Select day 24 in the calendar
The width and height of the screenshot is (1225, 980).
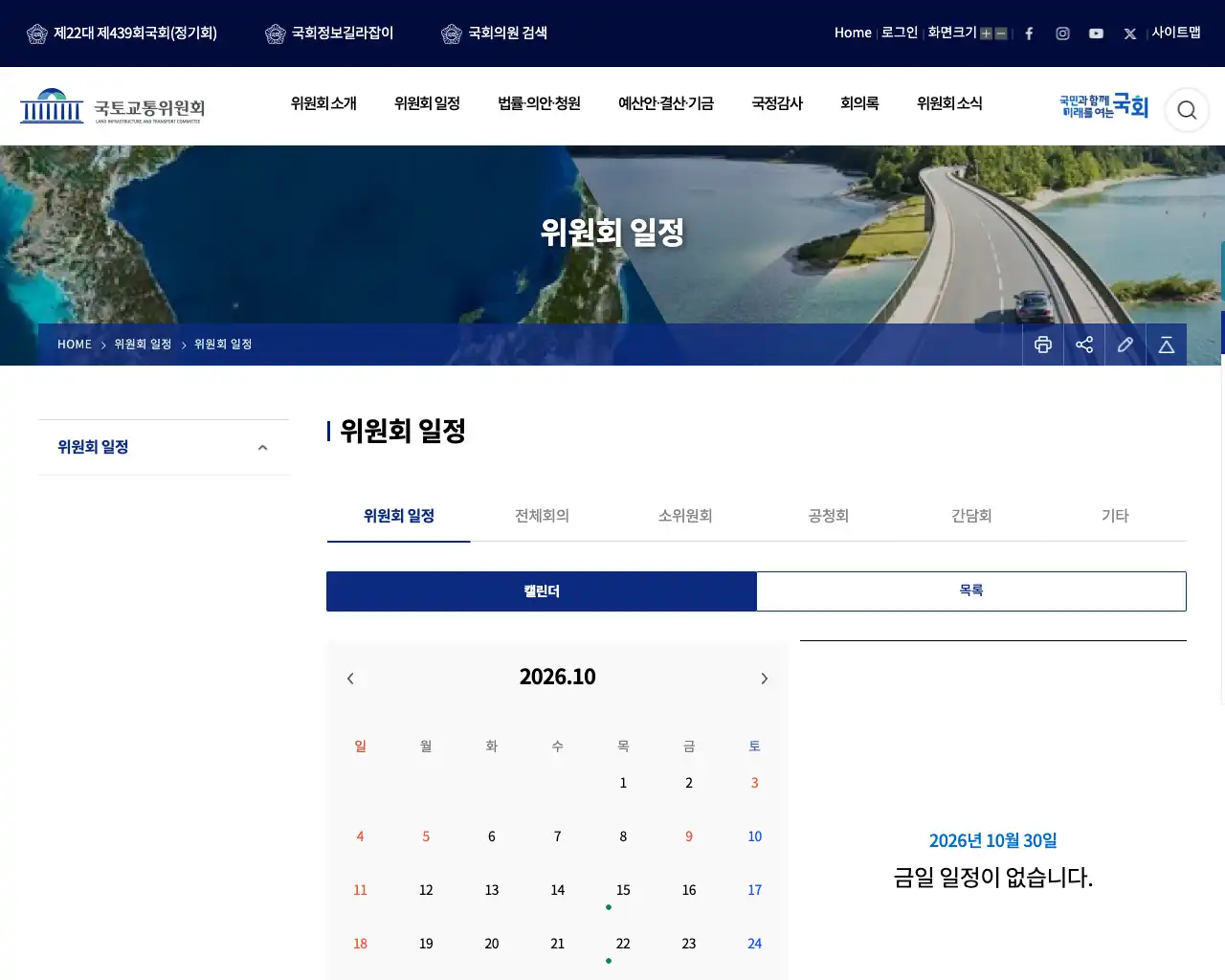click(754, 944)
